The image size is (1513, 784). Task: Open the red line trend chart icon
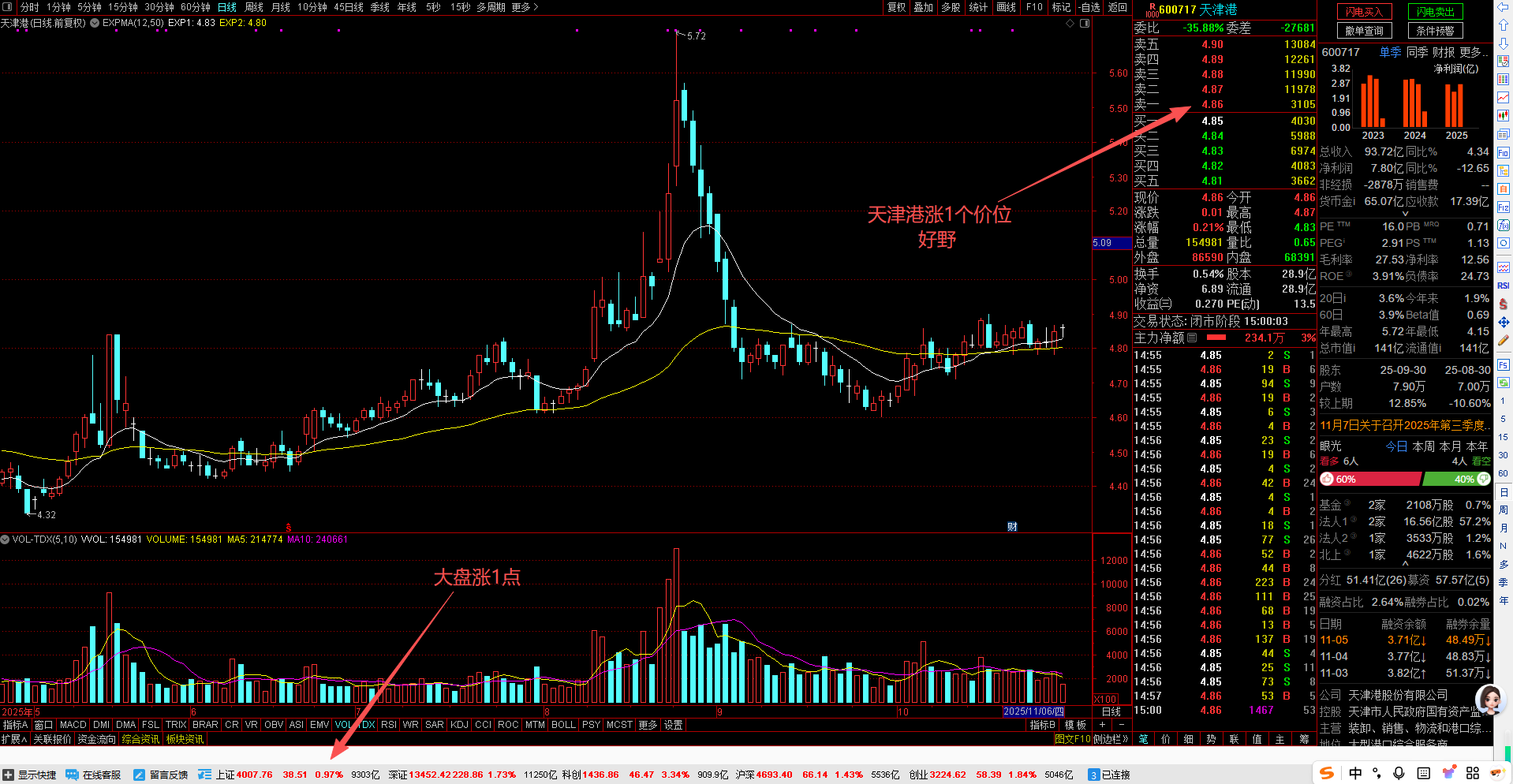coord(1504,97)
